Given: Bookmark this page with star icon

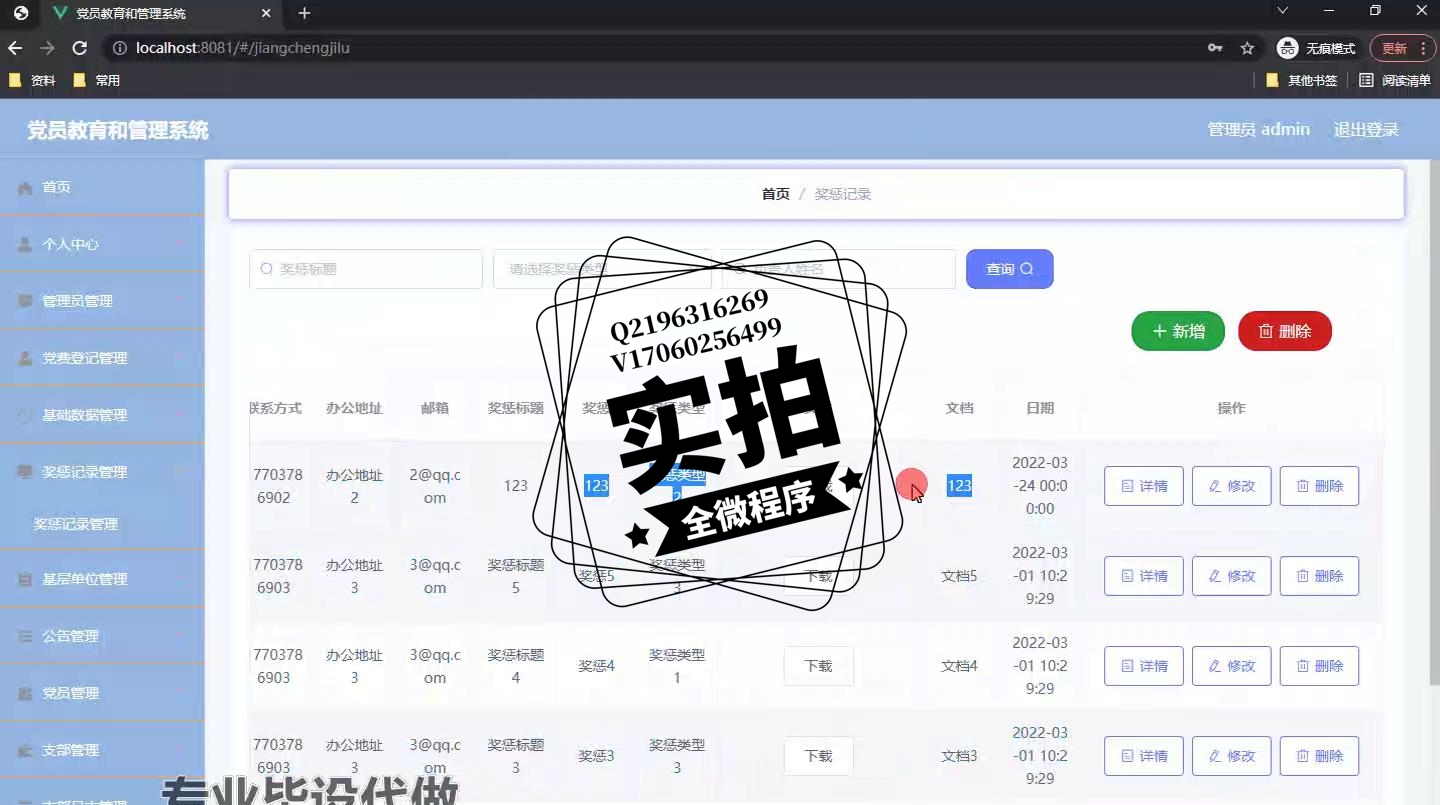Looking at the screenshot, I should point(1247,48).
